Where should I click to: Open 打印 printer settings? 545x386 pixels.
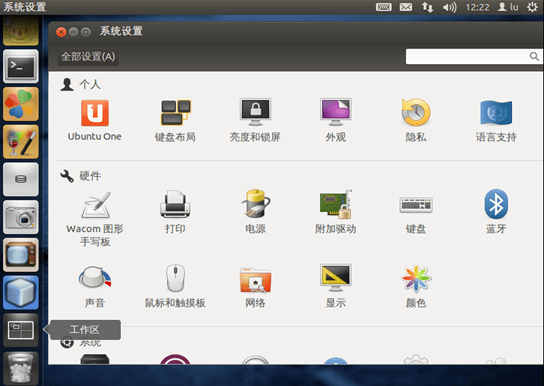pyautogui.click(x=175, y=212)
